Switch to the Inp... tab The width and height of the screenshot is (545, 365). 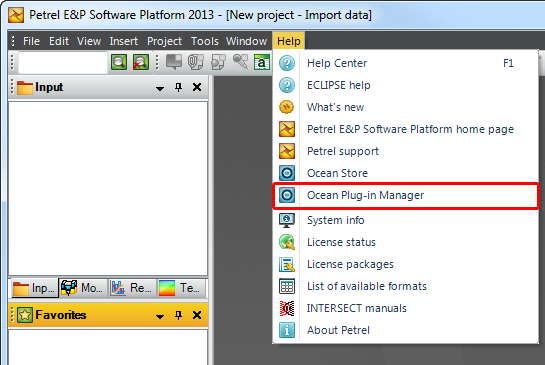coord(34,288)
